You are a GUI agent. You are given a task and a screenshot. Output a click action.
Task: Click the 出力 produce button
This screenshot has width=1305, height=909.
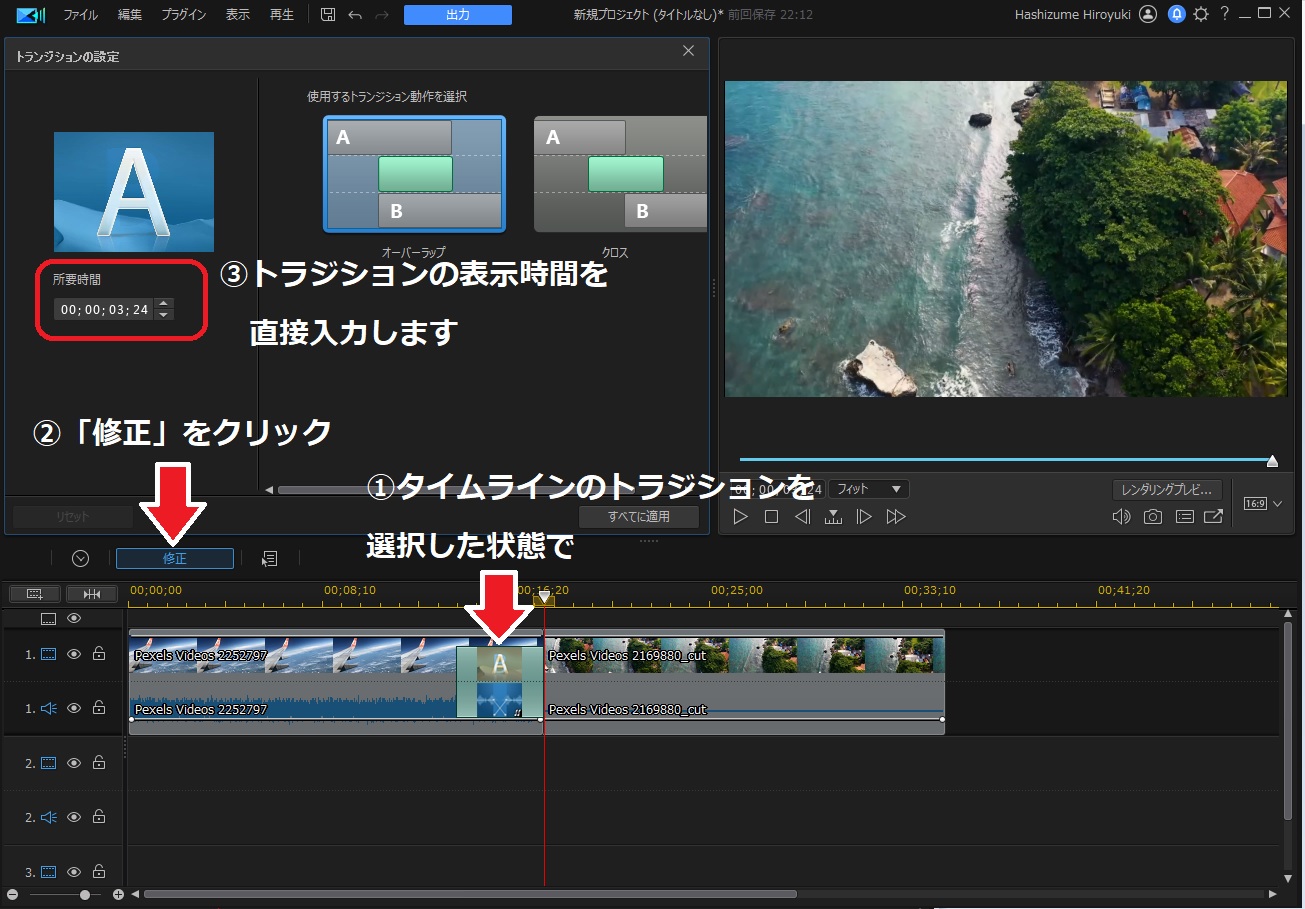click(458, 15)
